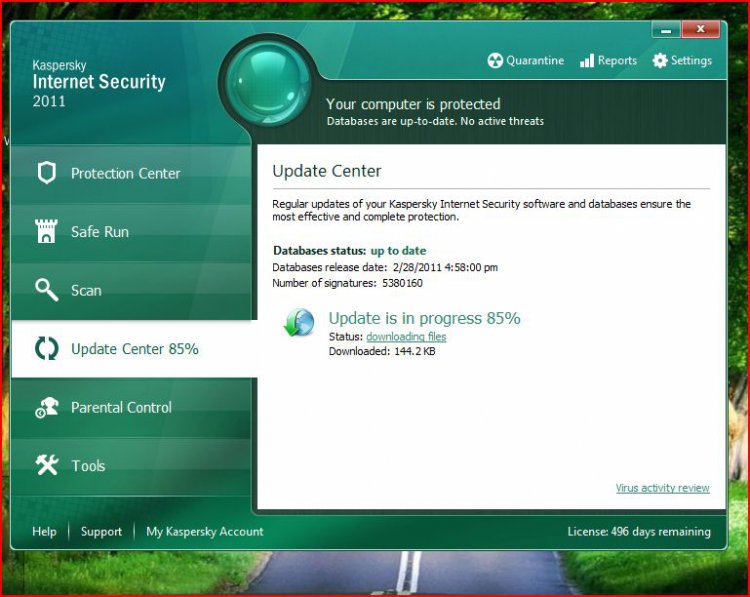This screenshot has width=750, height=597.
Task: Open the Safe Run section
Action: (x=131, y=232)
